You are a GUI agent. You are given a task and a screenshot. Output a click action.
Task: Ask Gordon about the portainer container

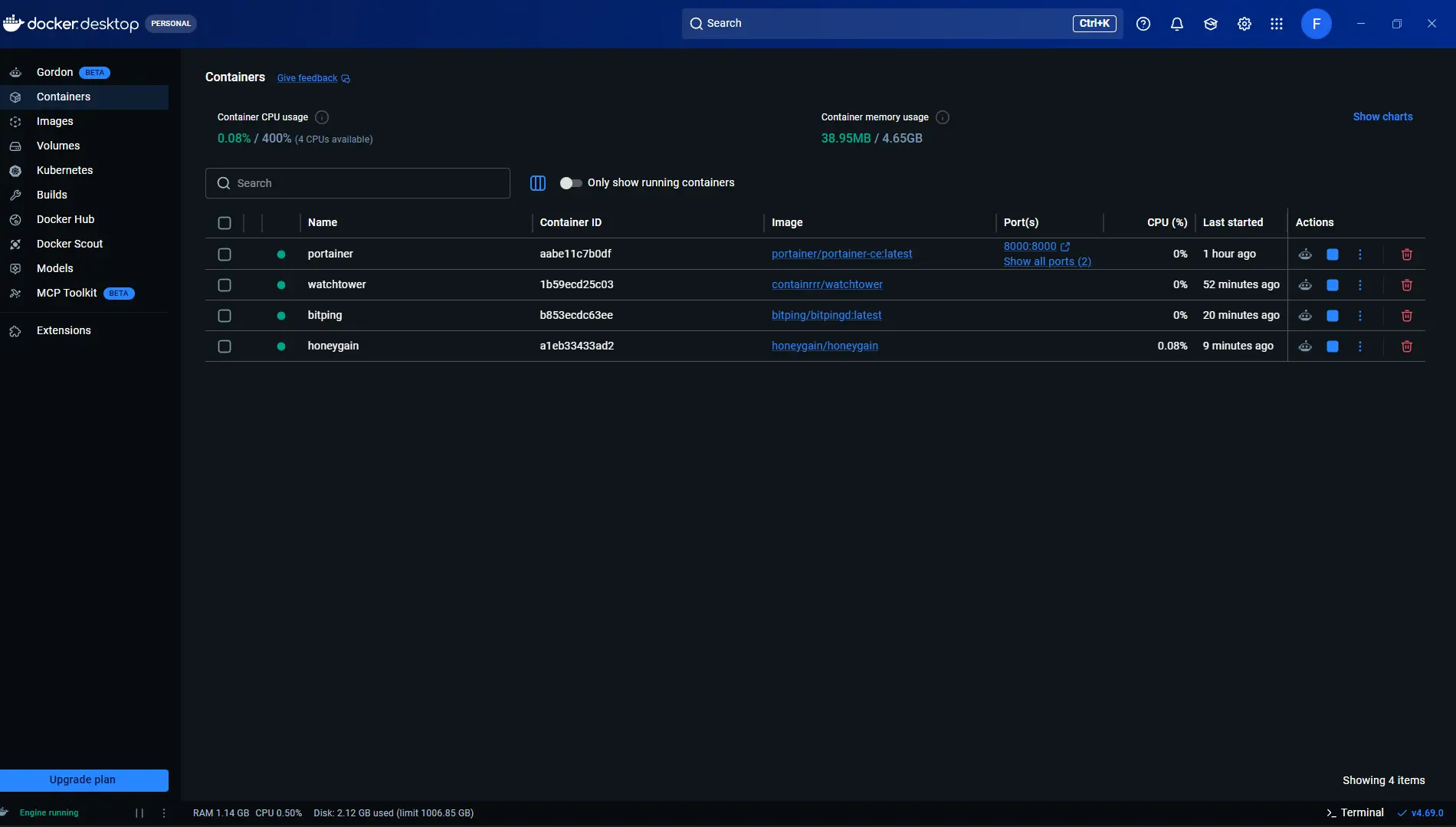(x=1305, y=254)
